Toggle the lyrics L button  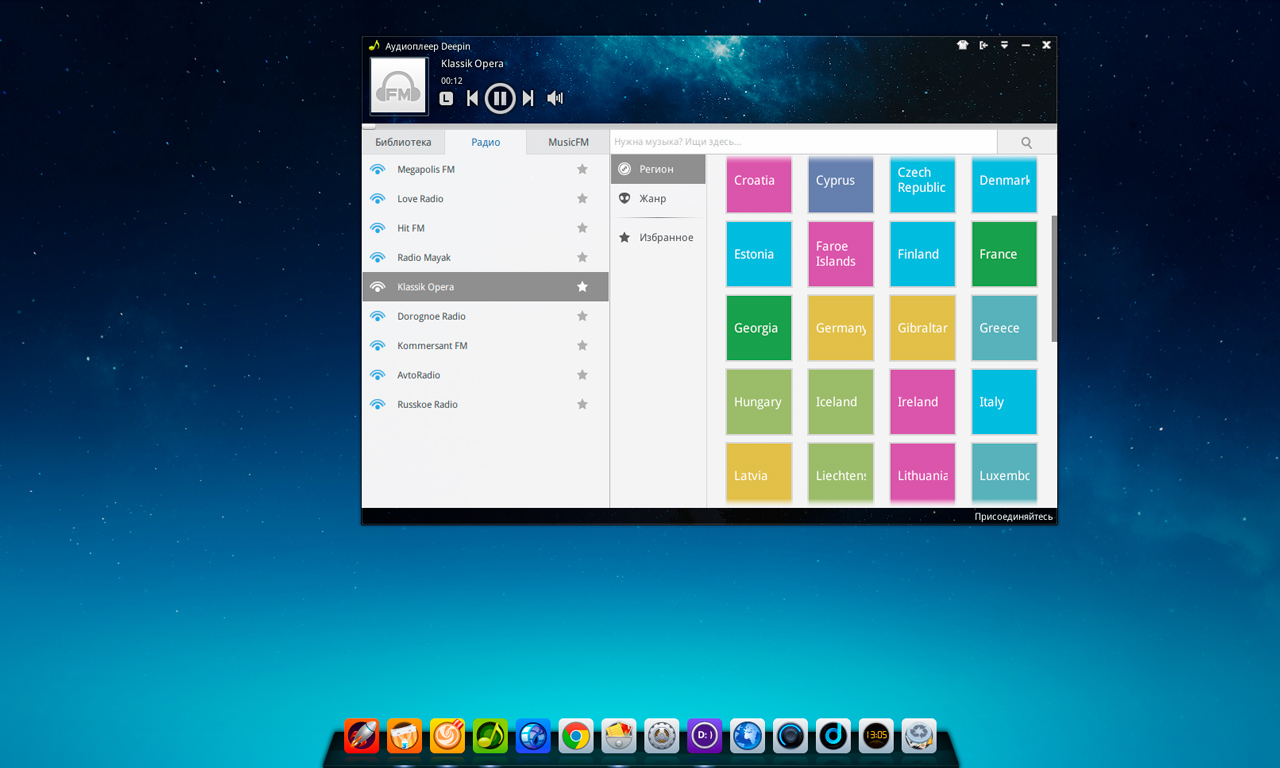(x=446, y=98)
